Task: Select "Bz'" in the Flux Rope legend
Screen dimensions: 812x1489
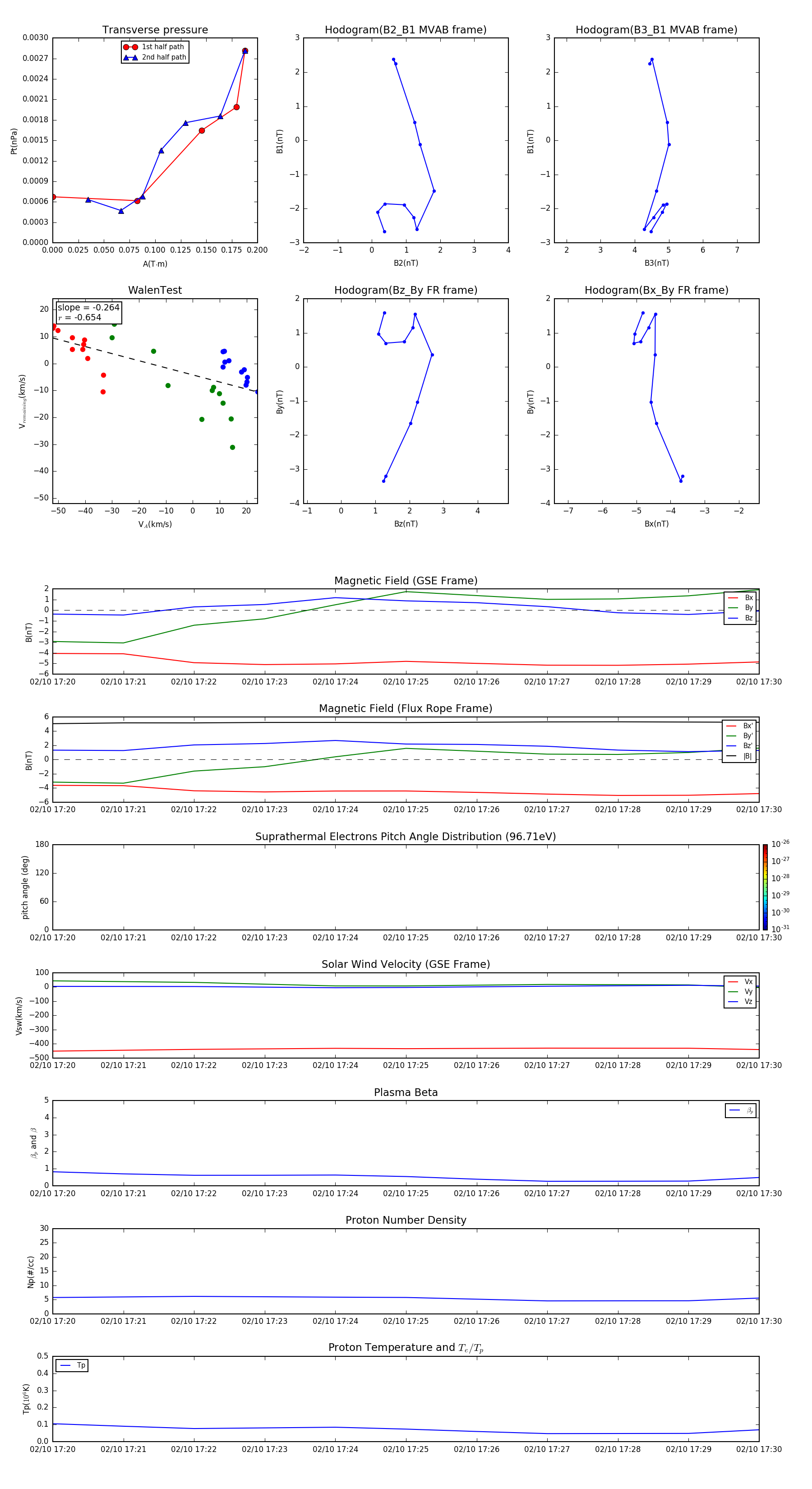Action: pos(739,746)
